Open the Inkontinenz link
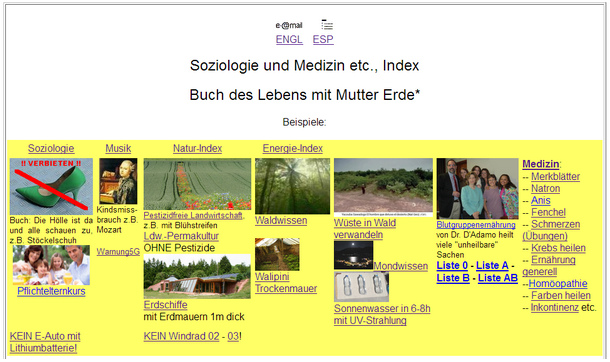 click(x=555, y=308)
